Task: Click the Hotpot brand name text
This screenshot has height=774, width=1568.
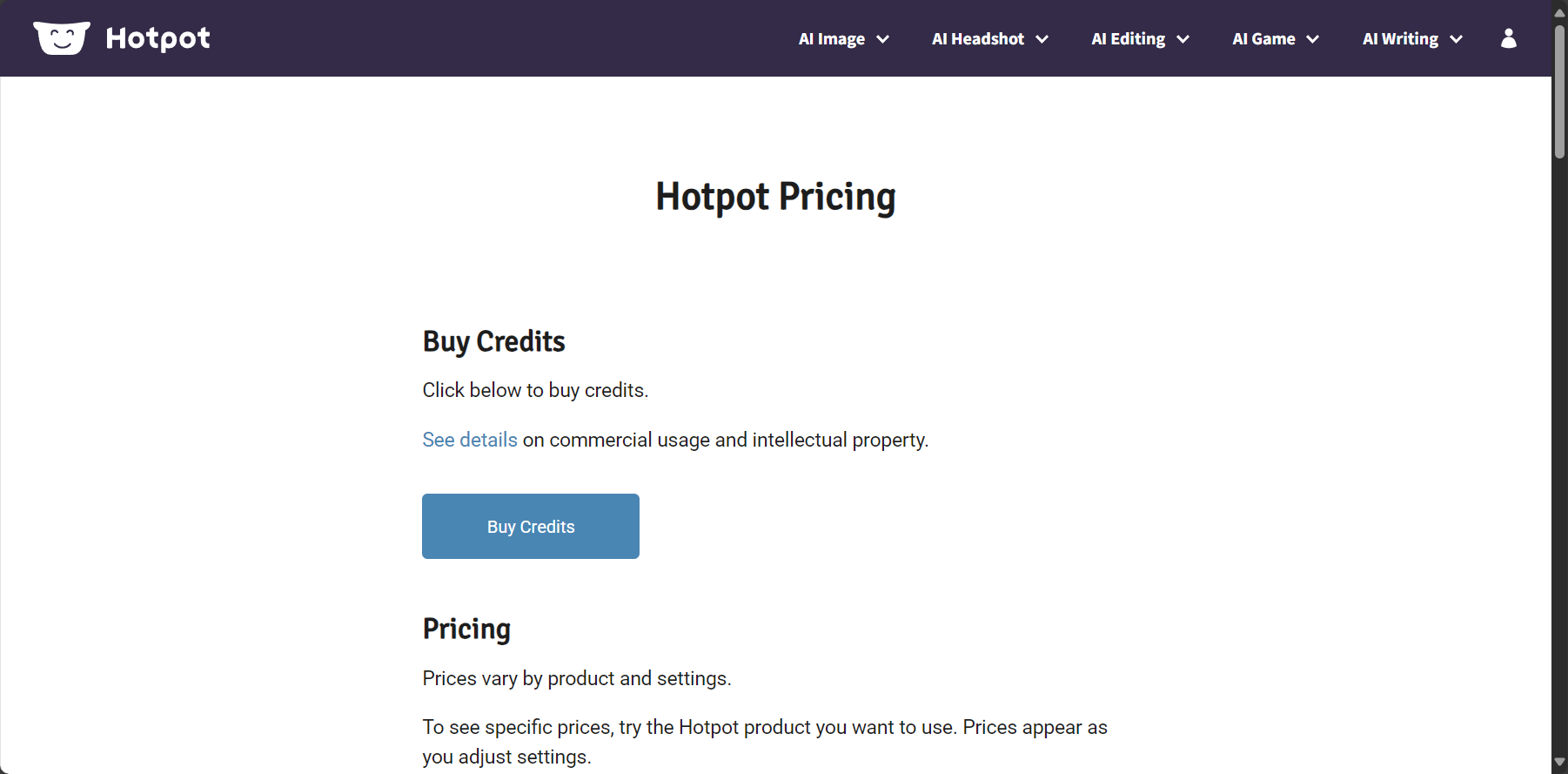Action: tap(157, 38)
